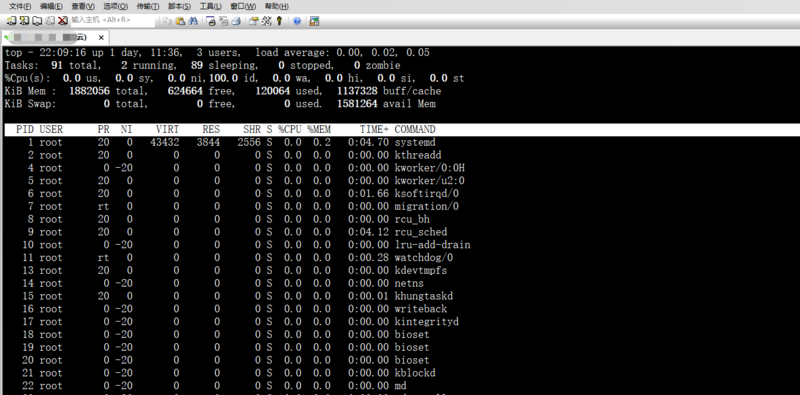Click the Disconnect icon with the red X
This screenshot has width=800, height=395.
pos(62,21)
